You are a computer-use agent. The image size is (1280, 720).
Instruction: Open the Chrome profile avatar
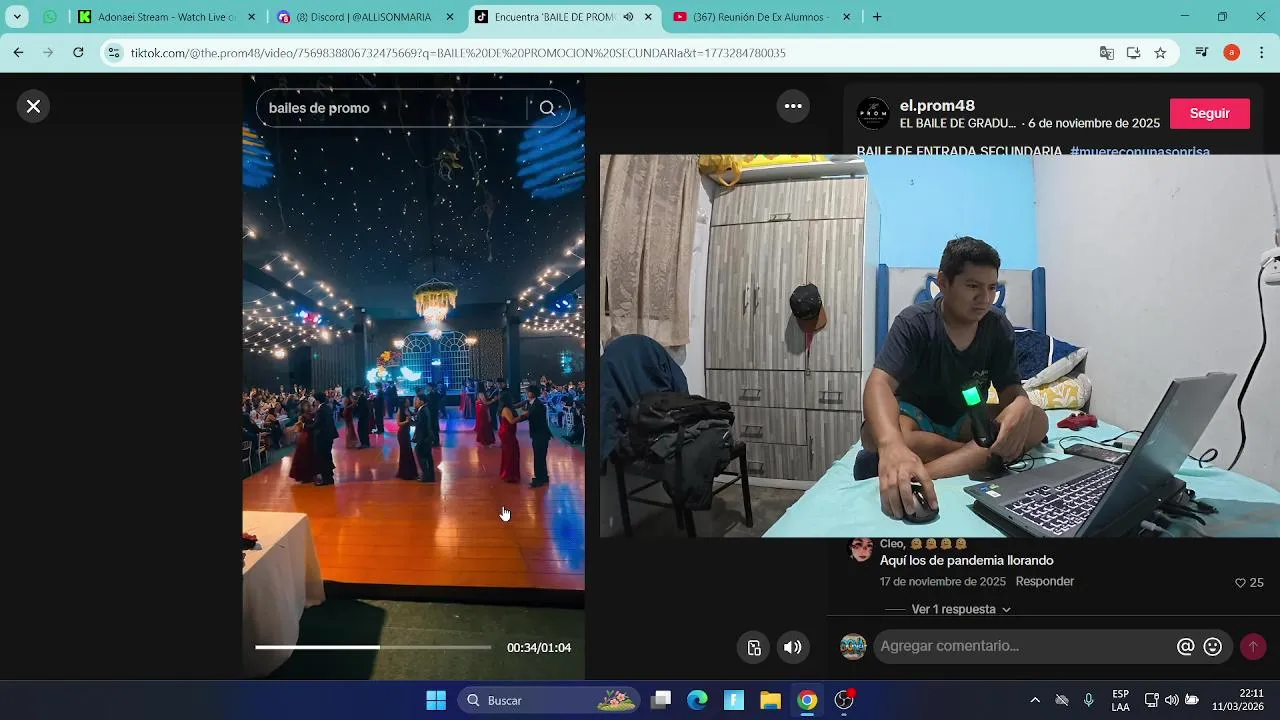(1231, 53)
